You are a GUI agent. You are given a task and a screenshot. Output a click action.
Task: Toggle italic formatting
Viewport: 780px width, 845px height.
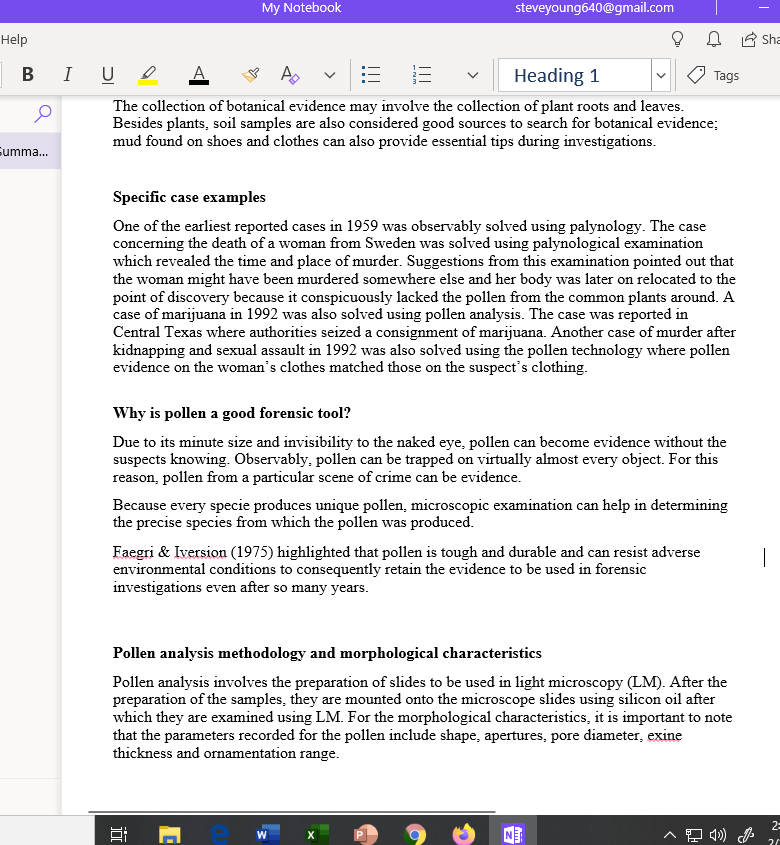[x=67, y=75]
